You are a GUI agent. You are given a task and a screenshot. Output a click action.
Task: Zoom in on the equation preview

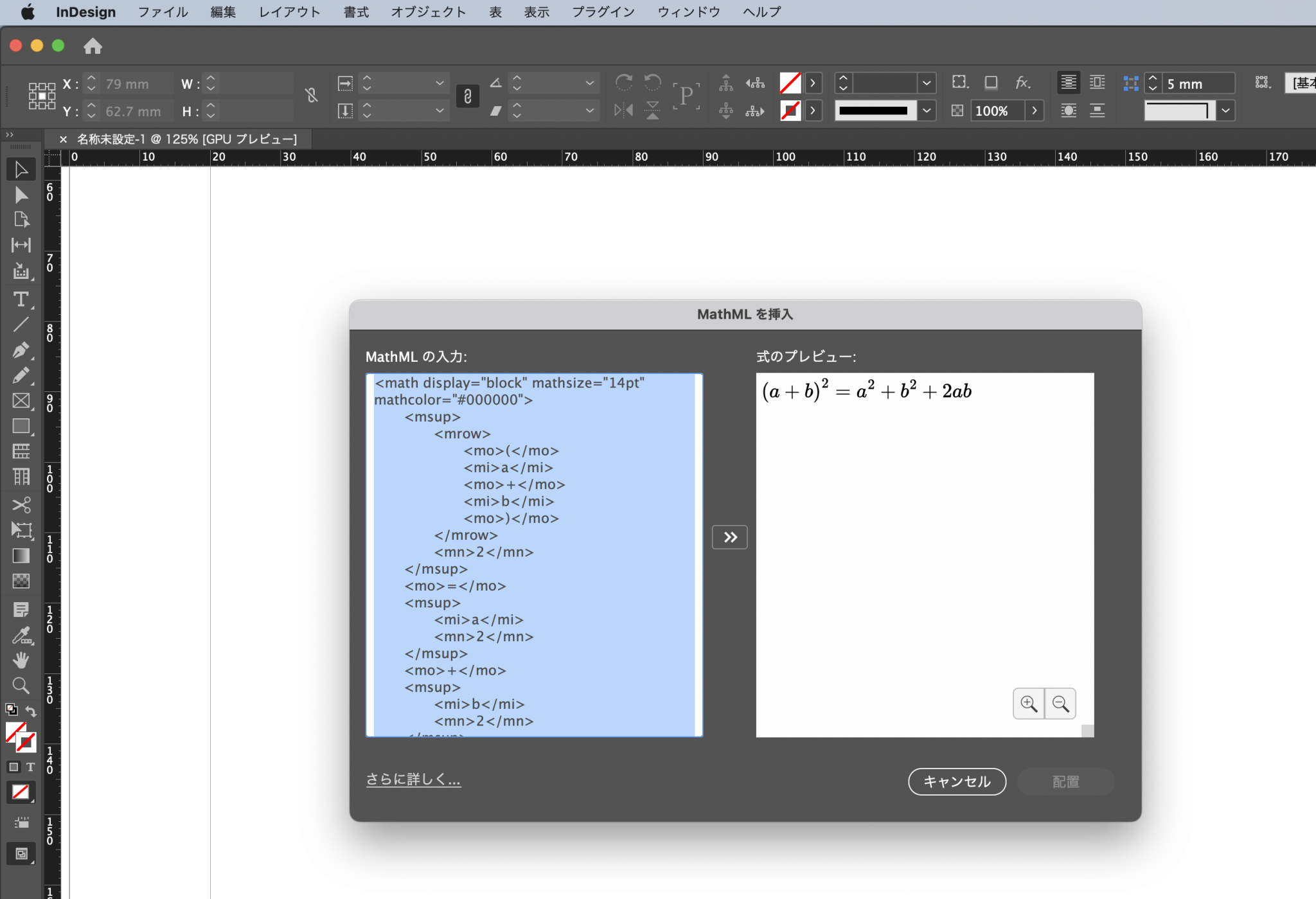(1029, 704)
